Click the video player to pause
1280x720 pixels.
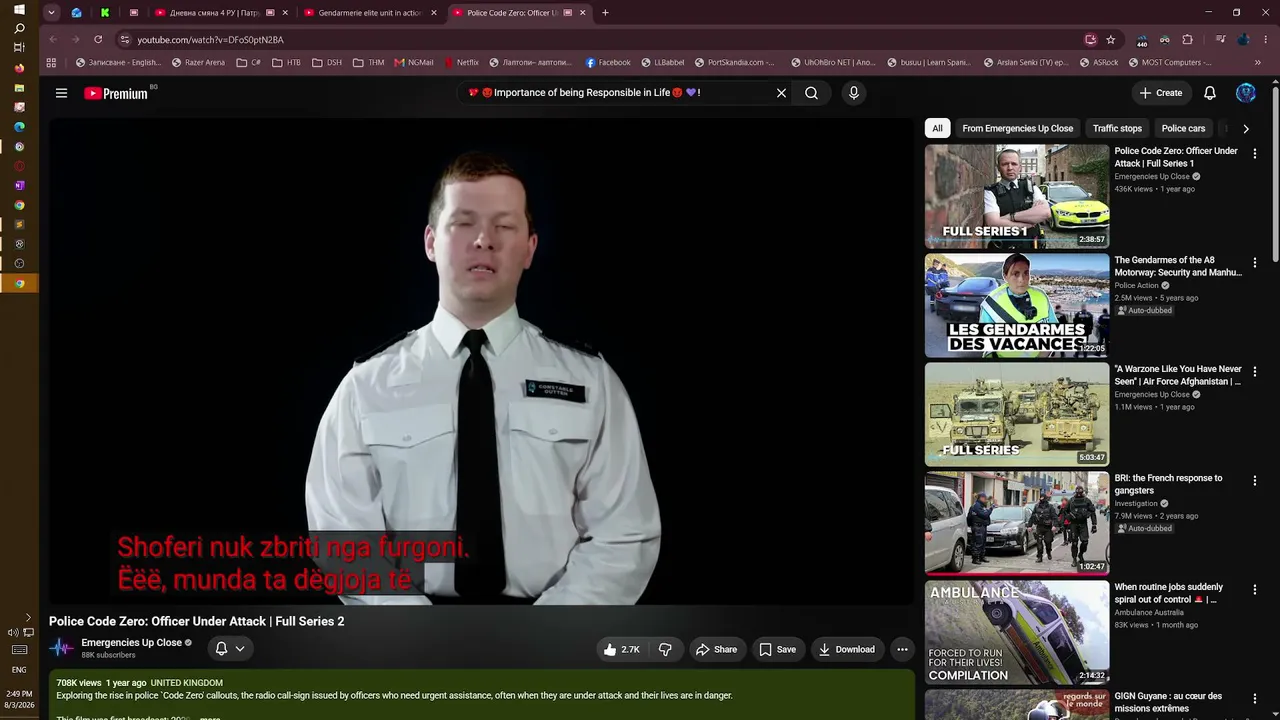(482, 361)
